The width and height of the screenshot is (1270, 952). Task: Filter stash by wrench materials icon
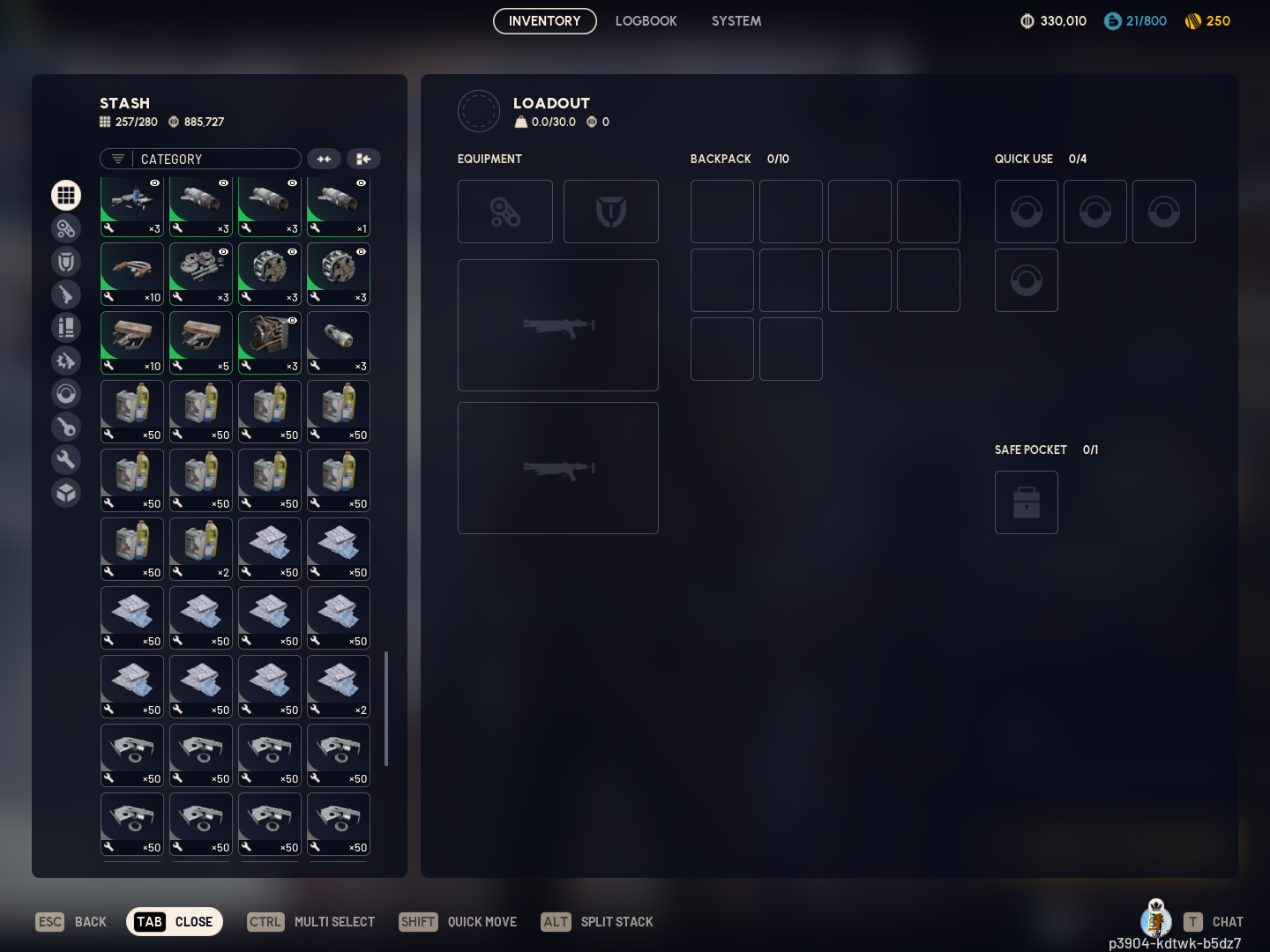(66, 459)
